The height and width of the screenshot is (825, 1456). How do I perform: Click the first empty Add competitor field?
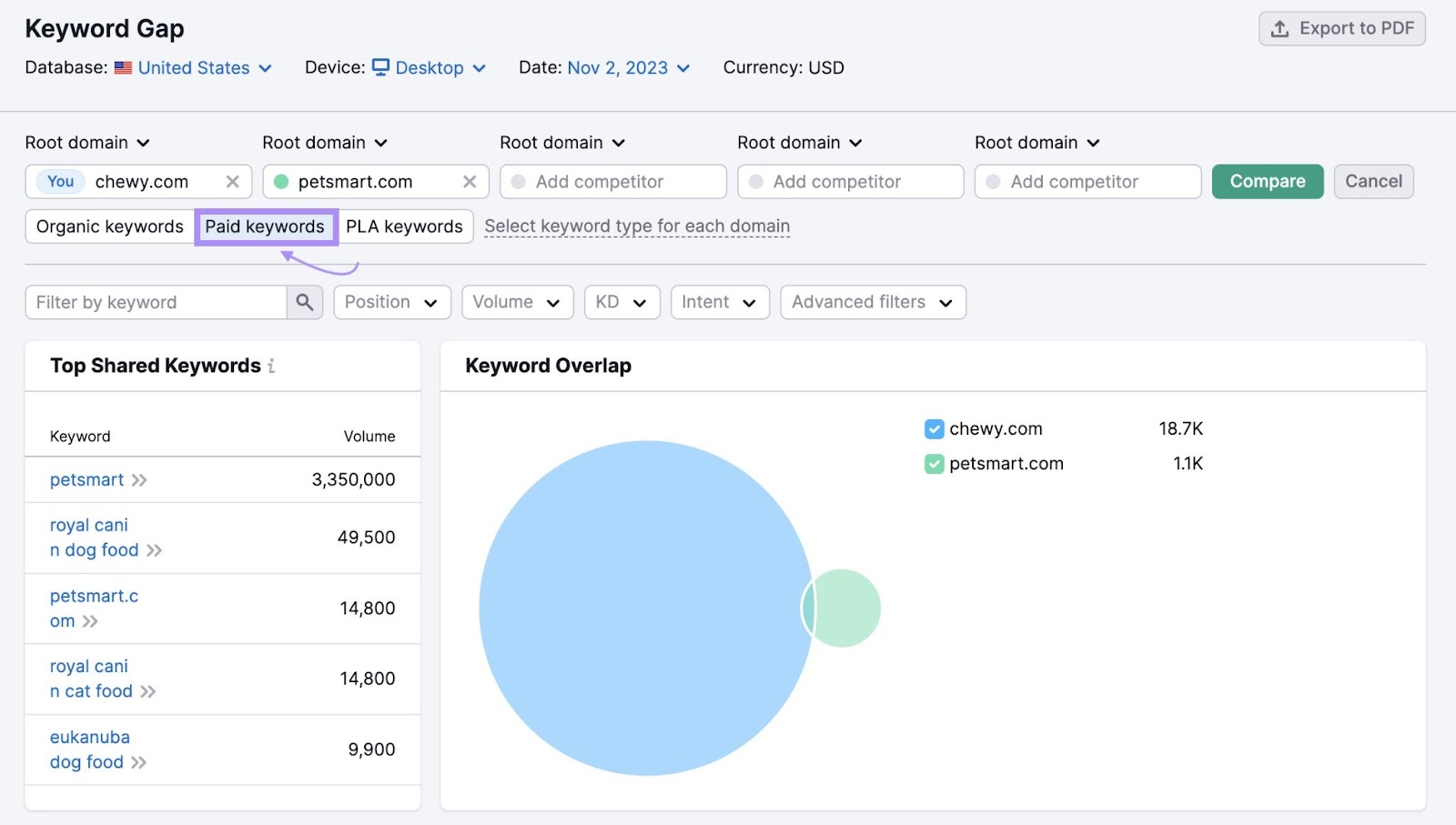[x=613, y=182]
